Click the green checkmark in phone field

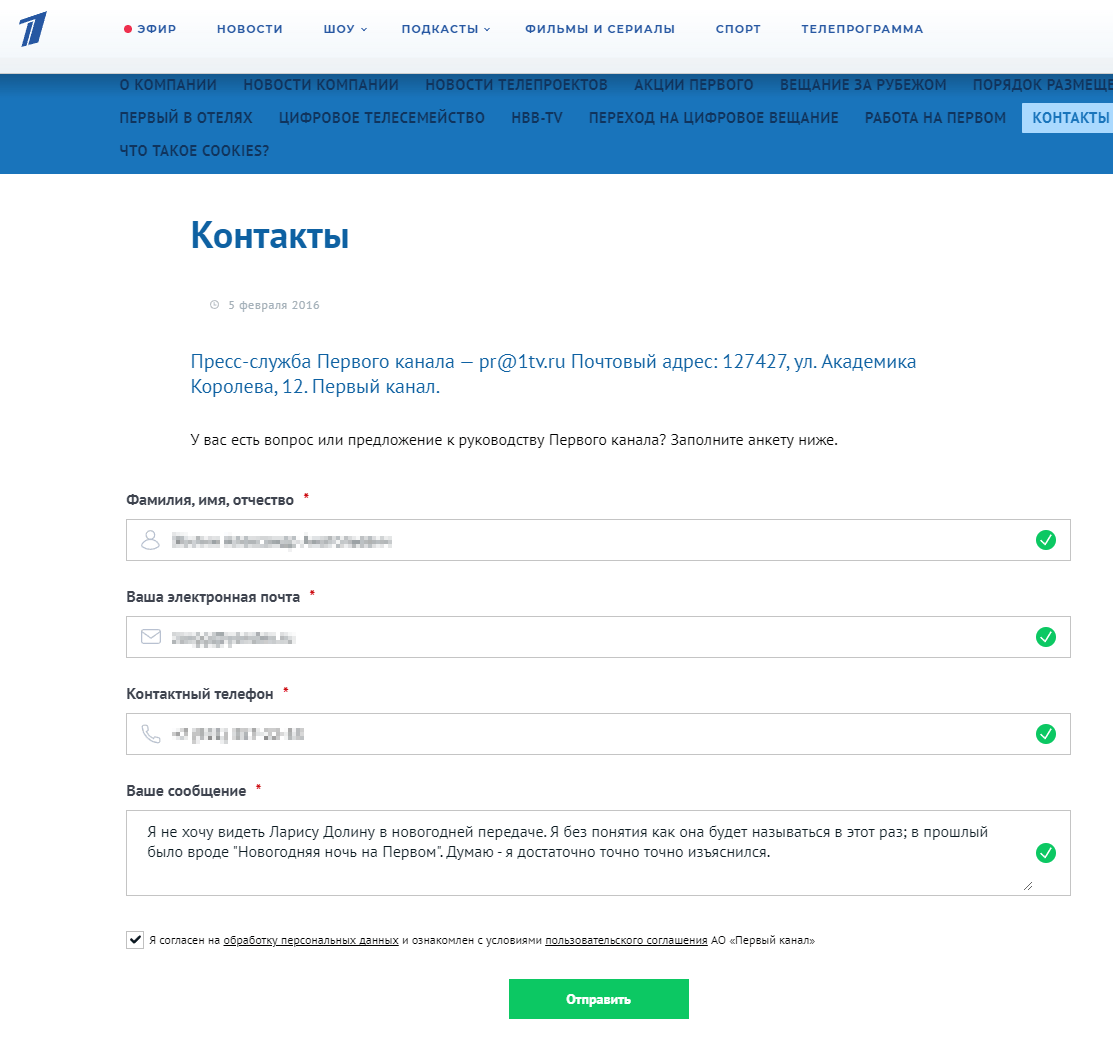point(1046,734)
